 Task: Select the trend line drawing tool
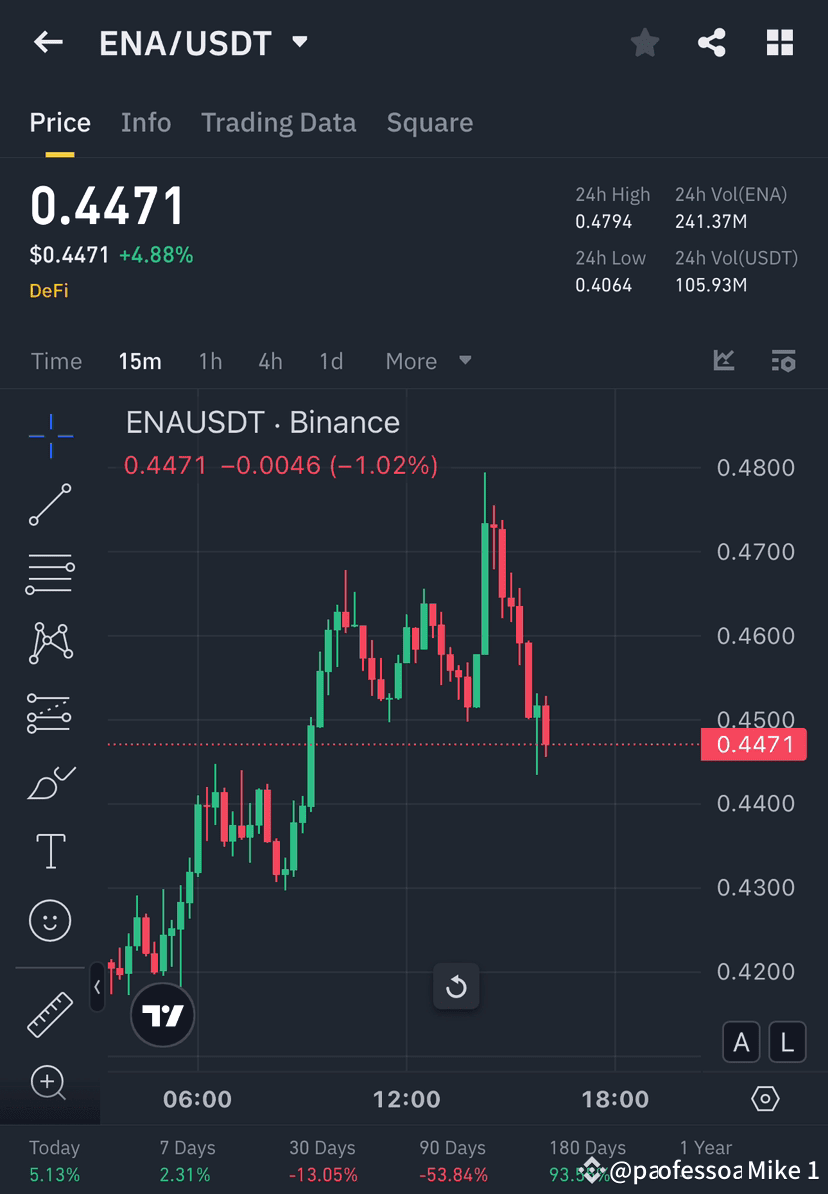(50, 505)
